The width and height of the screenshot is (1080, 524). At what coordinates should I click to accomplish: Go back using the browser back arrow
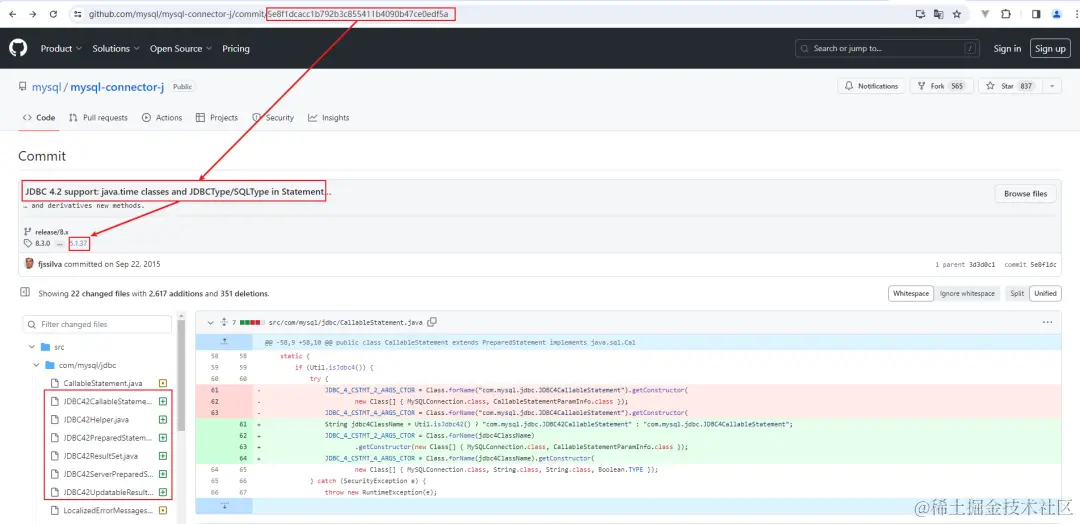coord(12,14)
